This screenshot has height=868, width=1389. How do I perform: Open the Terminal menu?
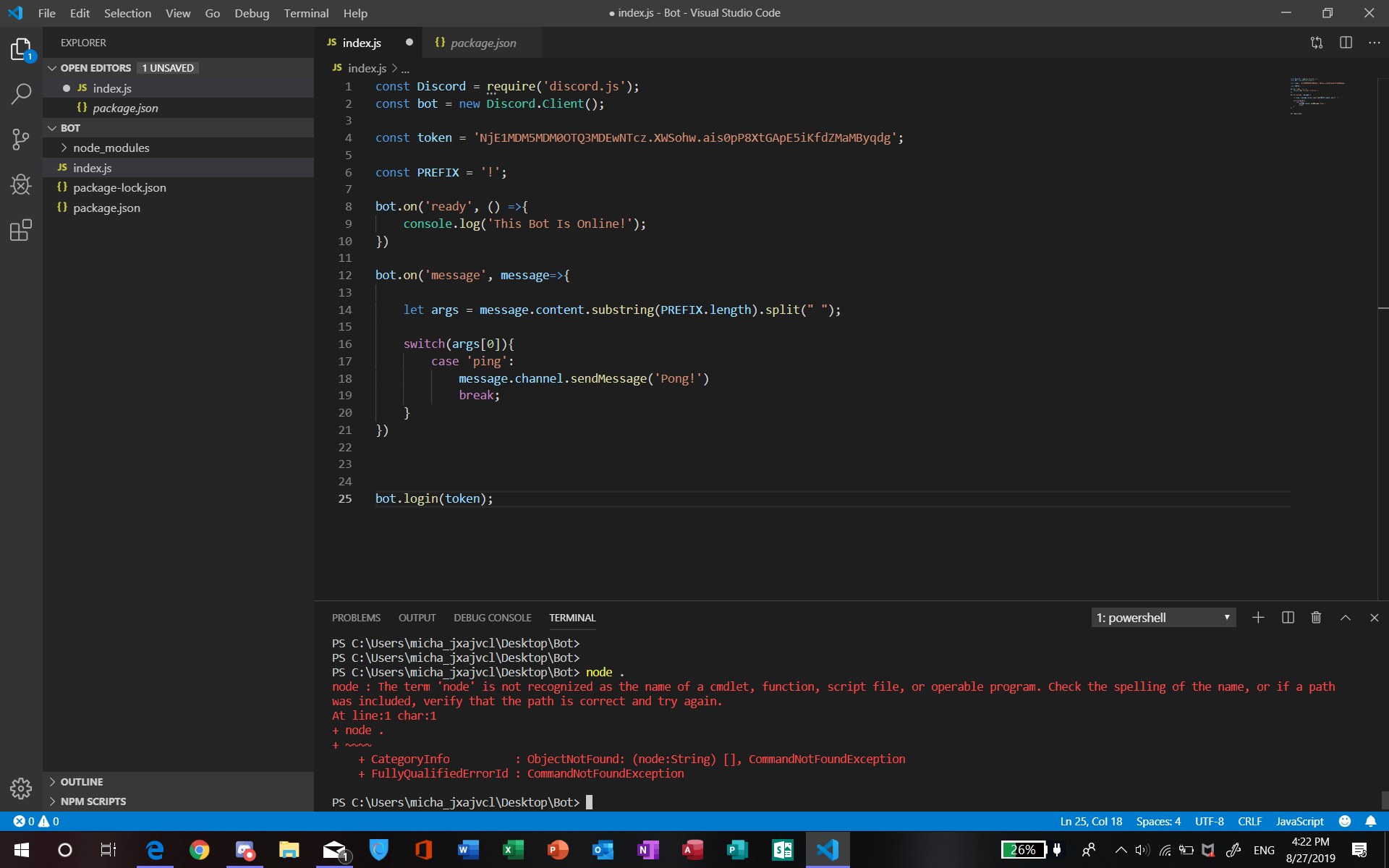tap(305, 13)
